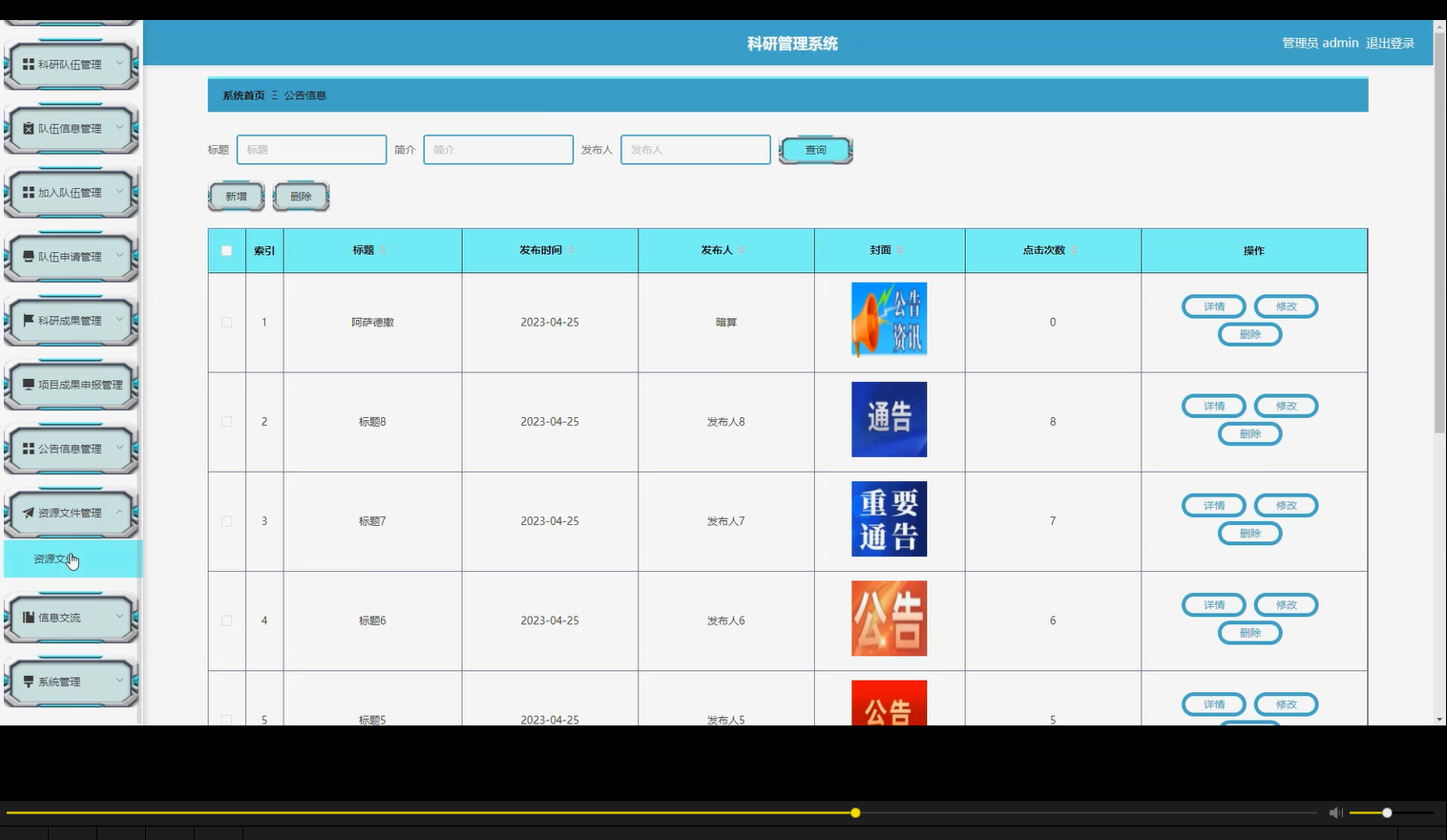This screenshot has width=1447, height=840.
Task: Click the yellow video progress slider
Action: point(854,812)
